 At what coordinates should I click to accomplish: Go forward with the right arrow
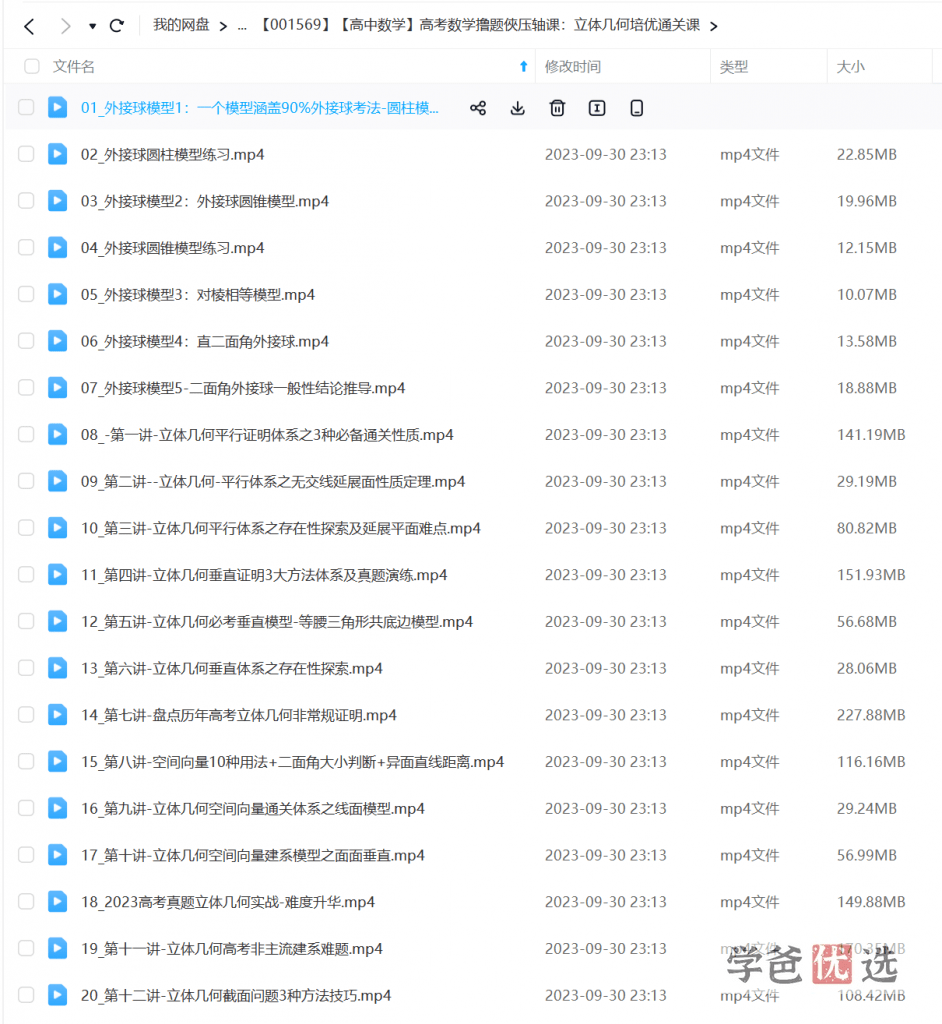pyautogui.click(x=65, y=26)
